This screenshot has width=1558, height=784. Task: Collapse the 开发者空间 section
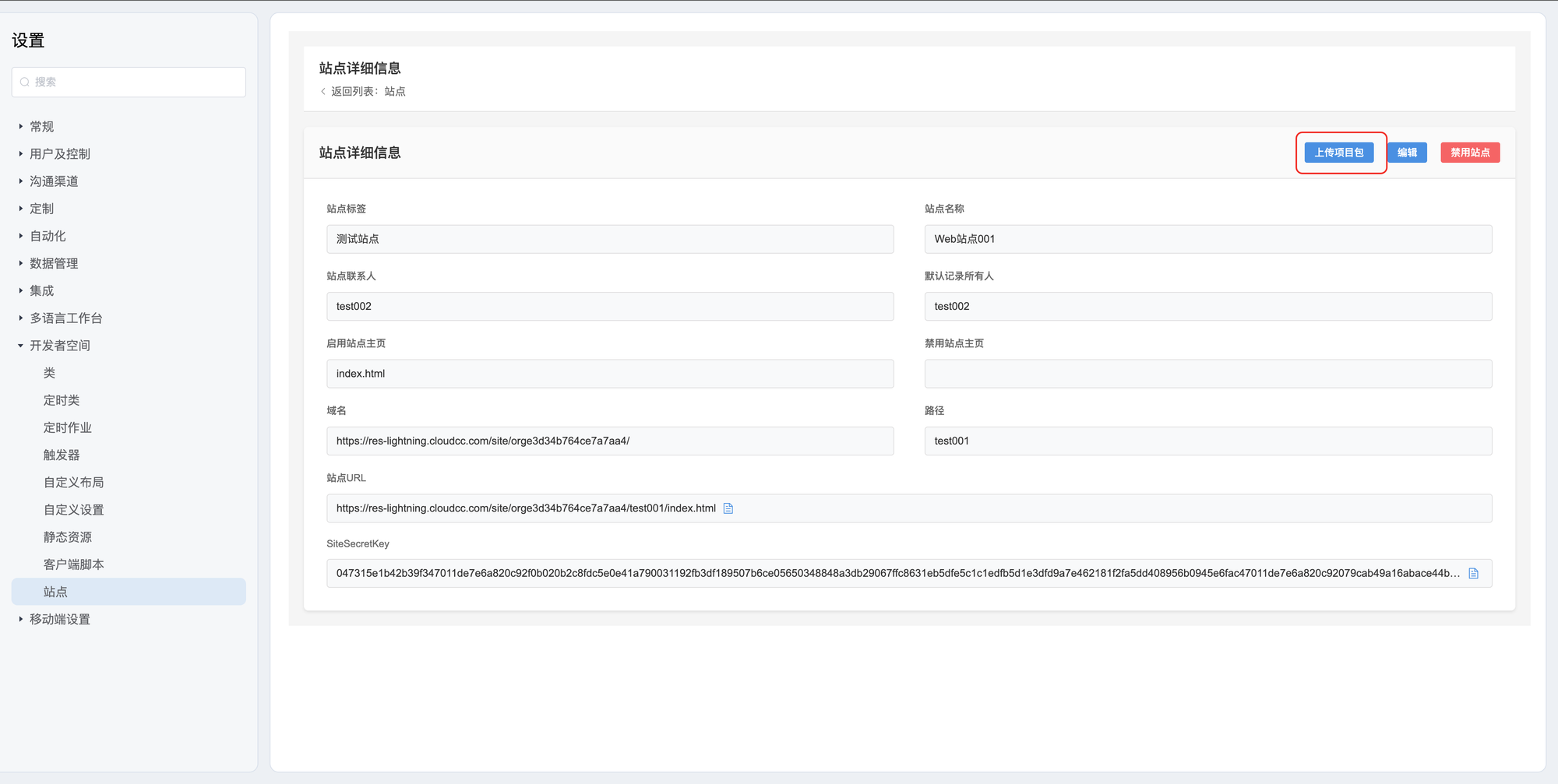(x=21, y=346)
